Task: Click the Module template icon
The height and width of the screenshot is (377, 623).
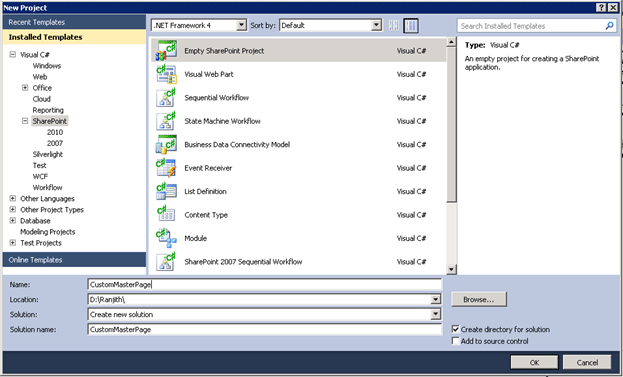Action: pos(166,238)
